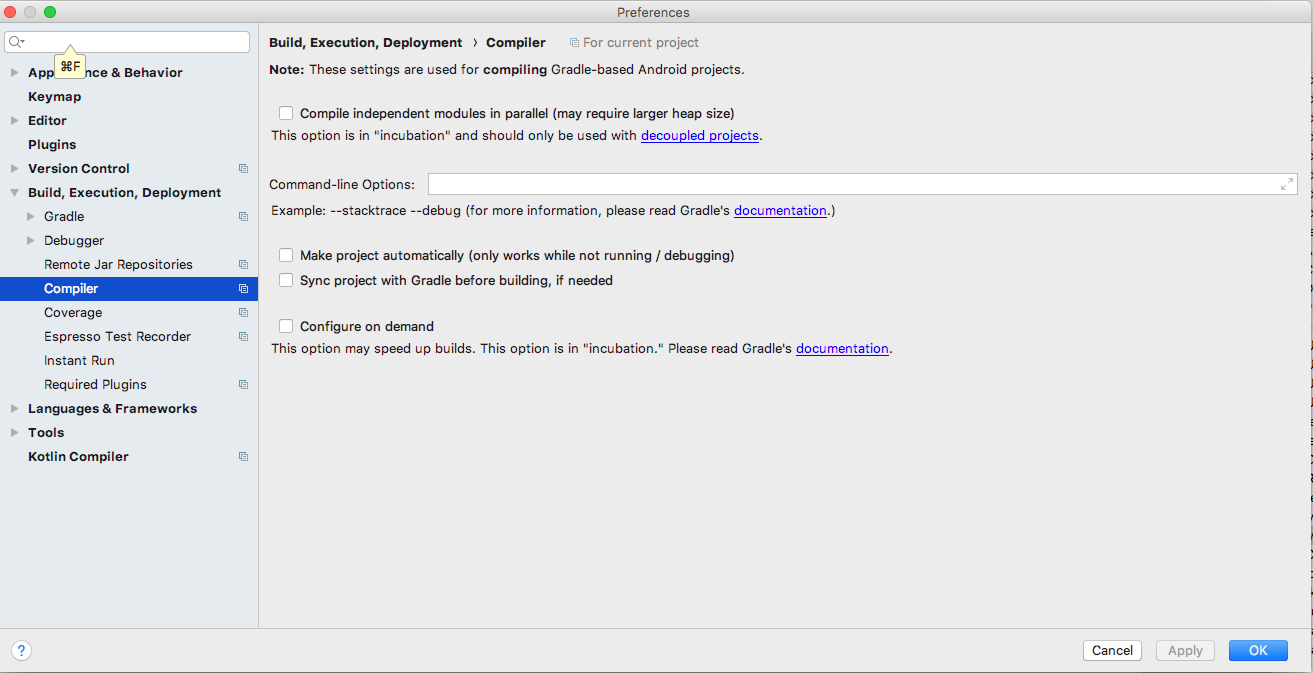
Task: Click the Command-line Options text field
Action: (x=850, y=184)
